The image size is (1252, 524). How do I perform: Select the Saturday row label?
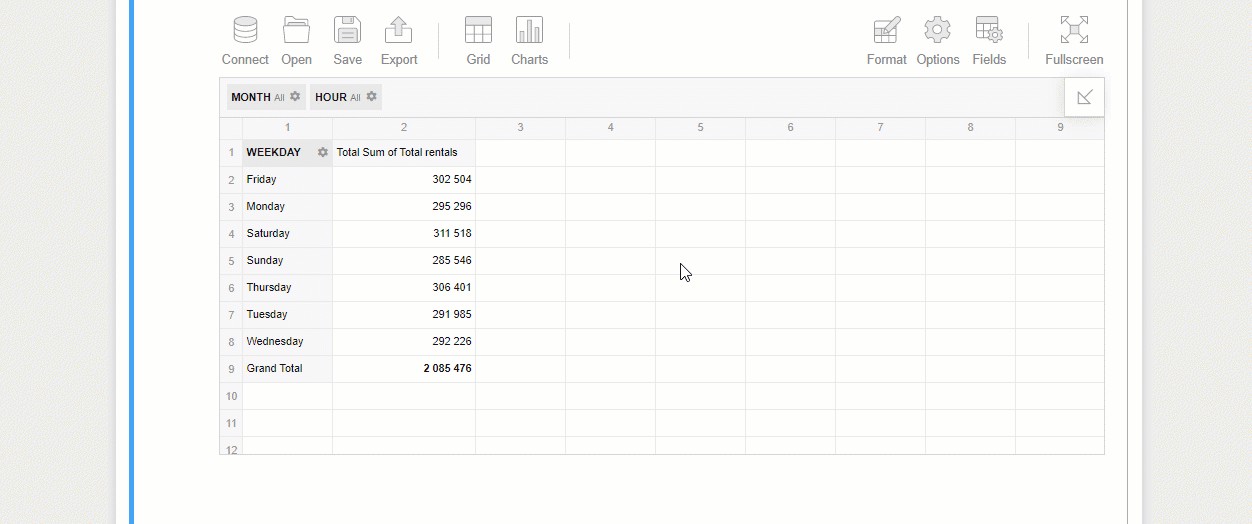(288, 234)
